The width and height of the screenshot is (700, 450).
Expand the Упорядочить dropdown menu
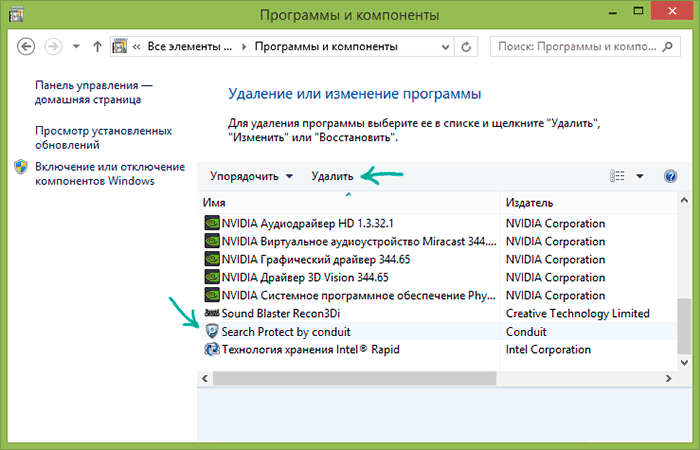tap(251, 176)
